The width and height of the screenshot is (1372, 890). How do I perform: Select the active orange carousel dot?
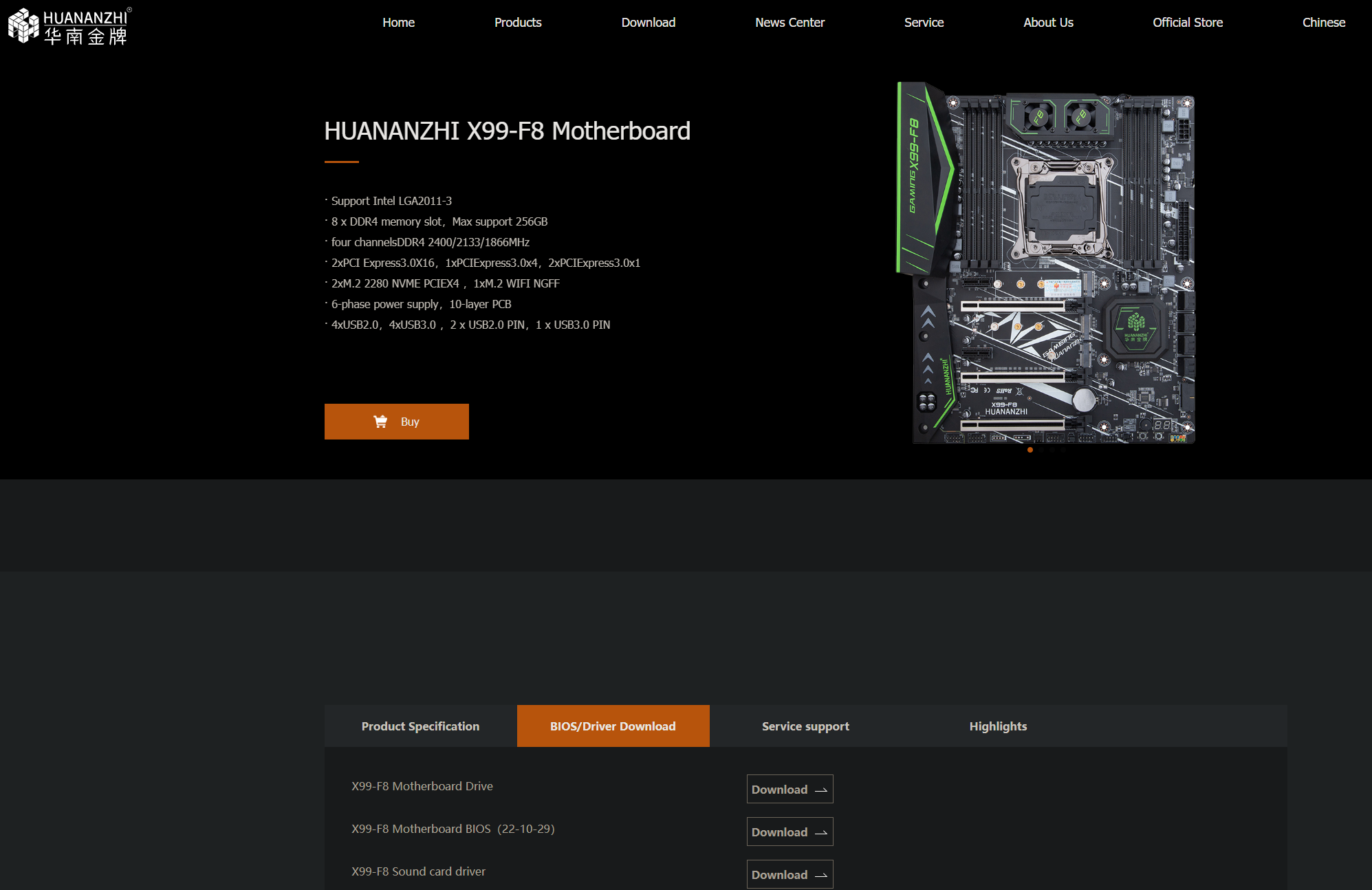coord(1030,450)
